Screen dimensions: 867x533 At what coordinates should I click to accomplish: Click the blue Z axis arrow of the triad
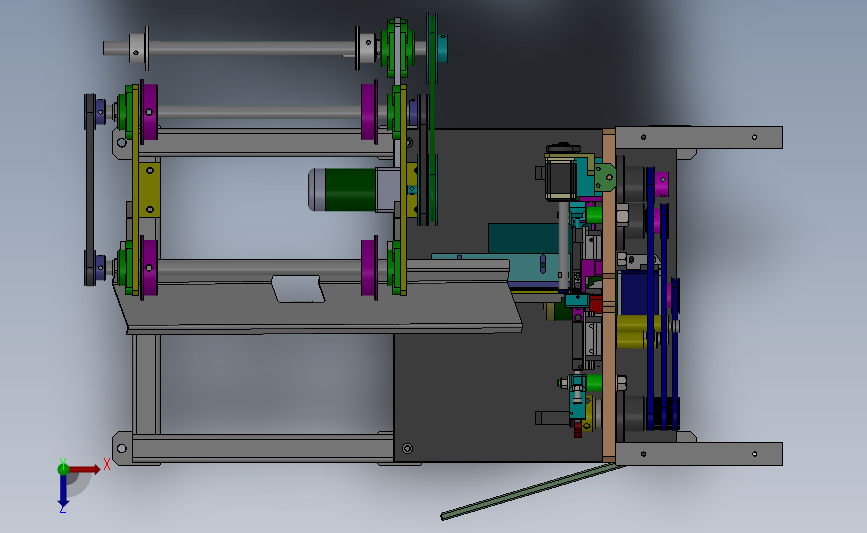click(x=63, y=490)
